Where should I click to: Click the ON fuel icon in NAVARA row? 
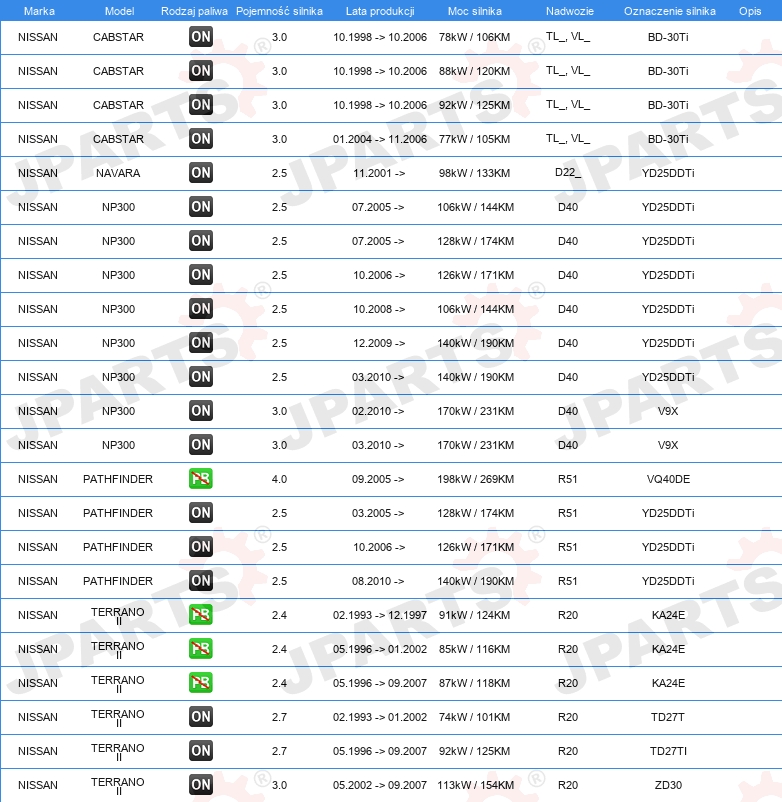[200, 173]
